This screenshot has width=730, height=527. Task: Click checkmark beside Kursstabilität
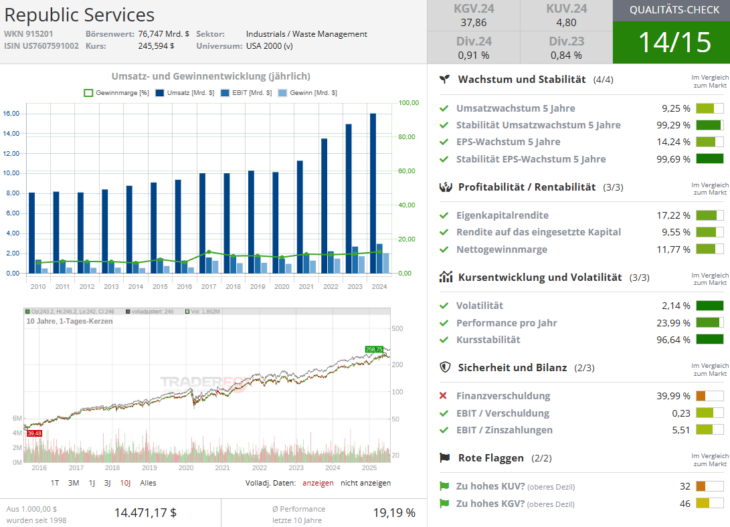click(444, 340)
